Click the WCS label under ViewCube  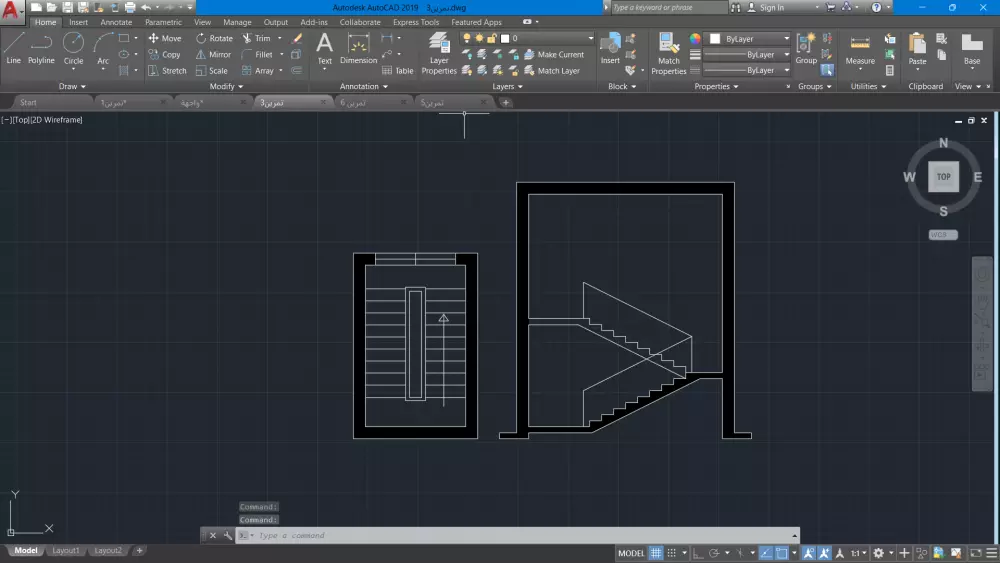point(943,235)
